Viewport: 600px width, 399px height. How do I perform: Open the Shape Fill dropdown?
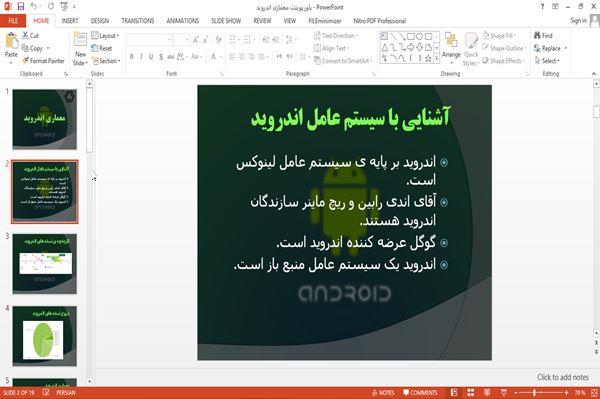[499, 36]
